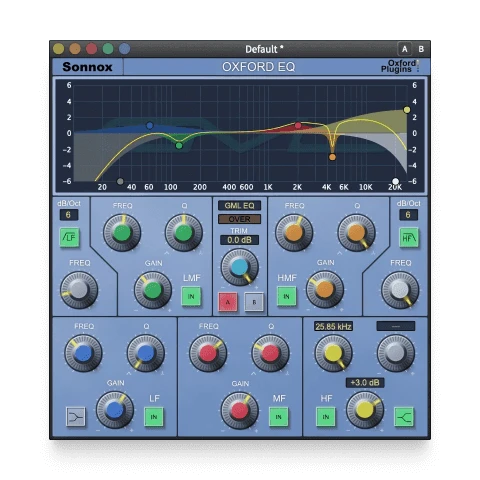
Task: Click the yellow HF gain knob
Action: (365, 410)
